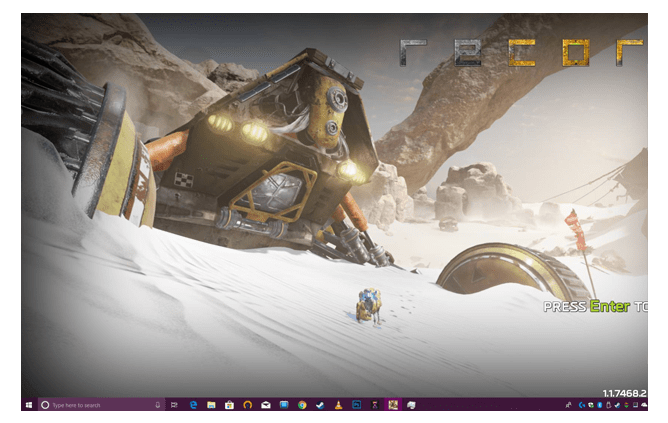Launch Microsoft Edge from the taskbar
Image resolution: width=668 pixels, height=423 pixels.
coord(193,405)
